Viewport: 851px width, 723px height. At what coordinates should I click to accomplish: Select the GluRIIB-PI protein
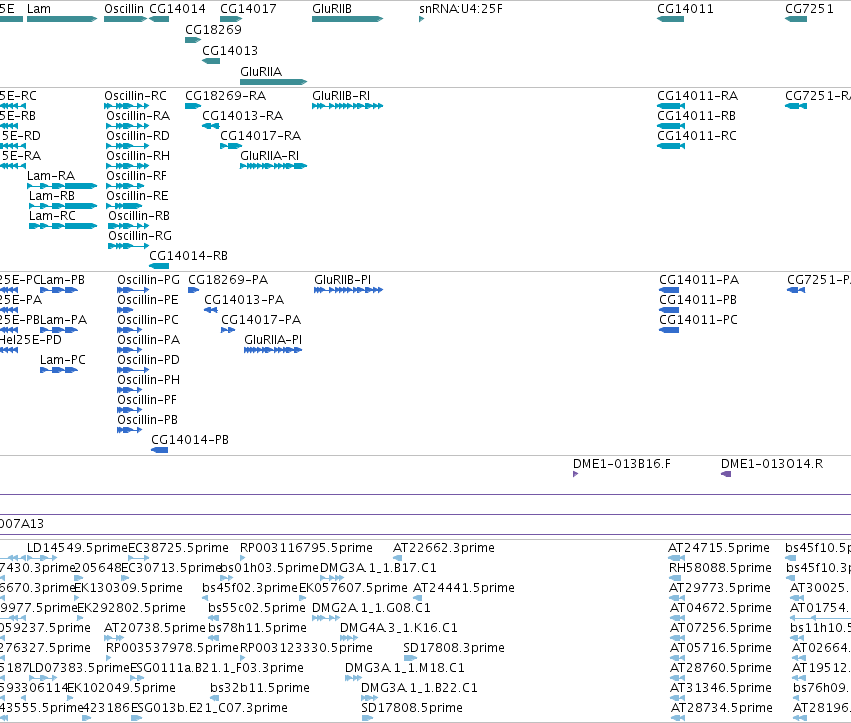[x=348, y=290]
